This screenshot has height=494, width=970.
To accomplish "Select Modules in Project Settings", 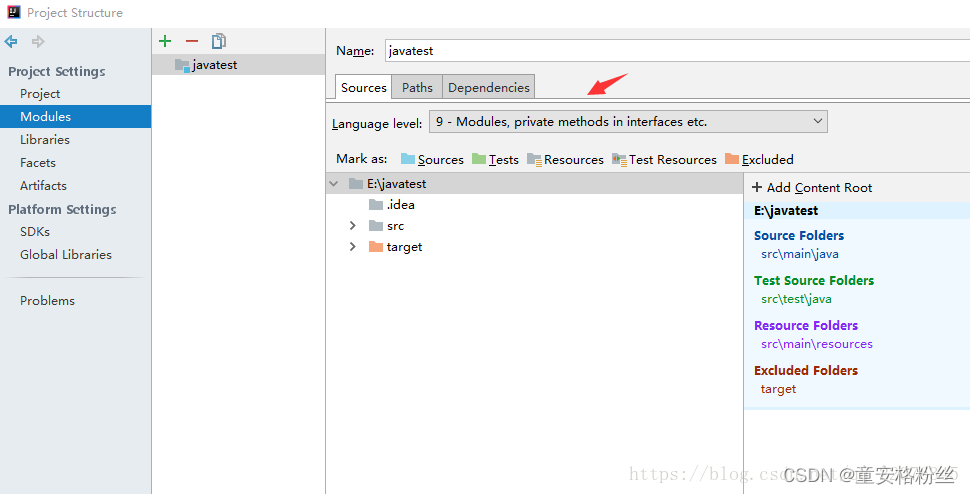I will (75, 116).
